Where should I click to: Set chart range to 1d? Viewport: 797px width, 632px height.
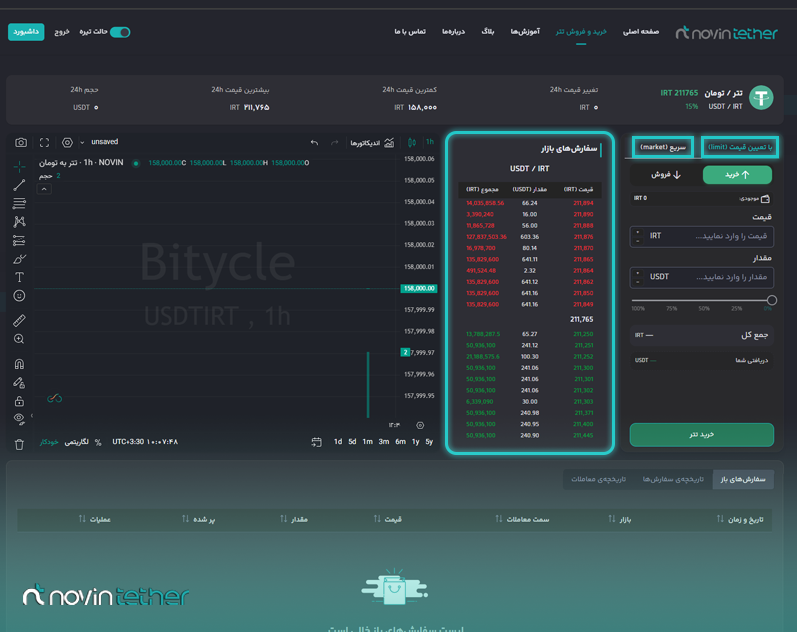click(338, 442)
